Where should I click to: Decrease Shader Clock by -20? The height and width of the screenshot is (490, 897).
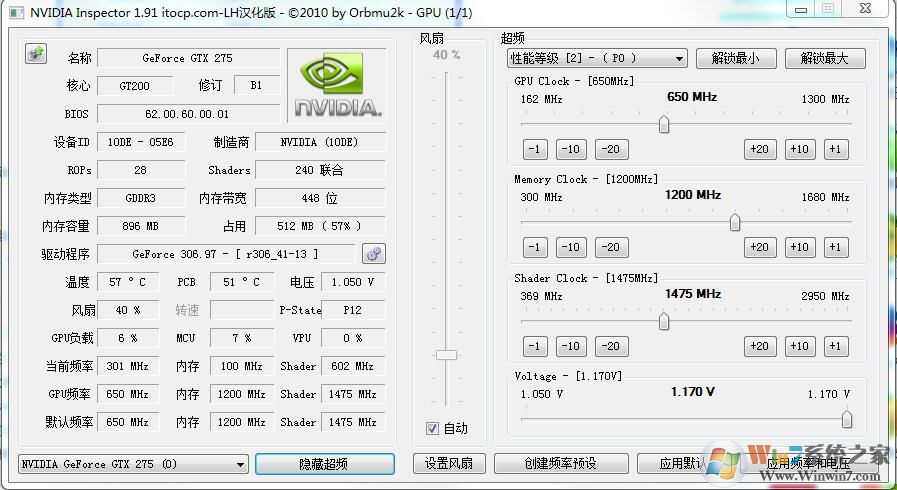tap(611, 346)
